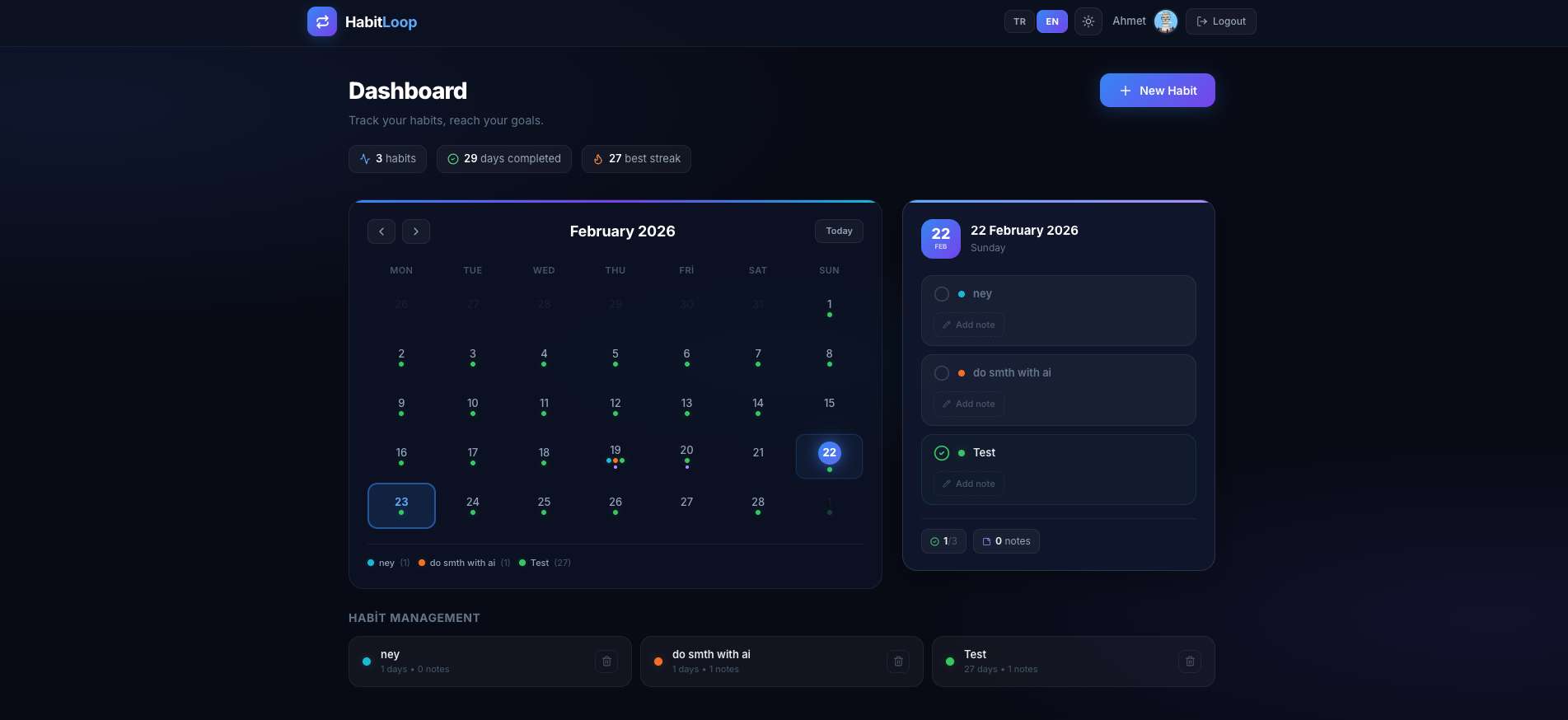Delete the 'ney' habit trash icon
The width and height of the screenshot is (1568, 720).
click(x=606, y=662)
